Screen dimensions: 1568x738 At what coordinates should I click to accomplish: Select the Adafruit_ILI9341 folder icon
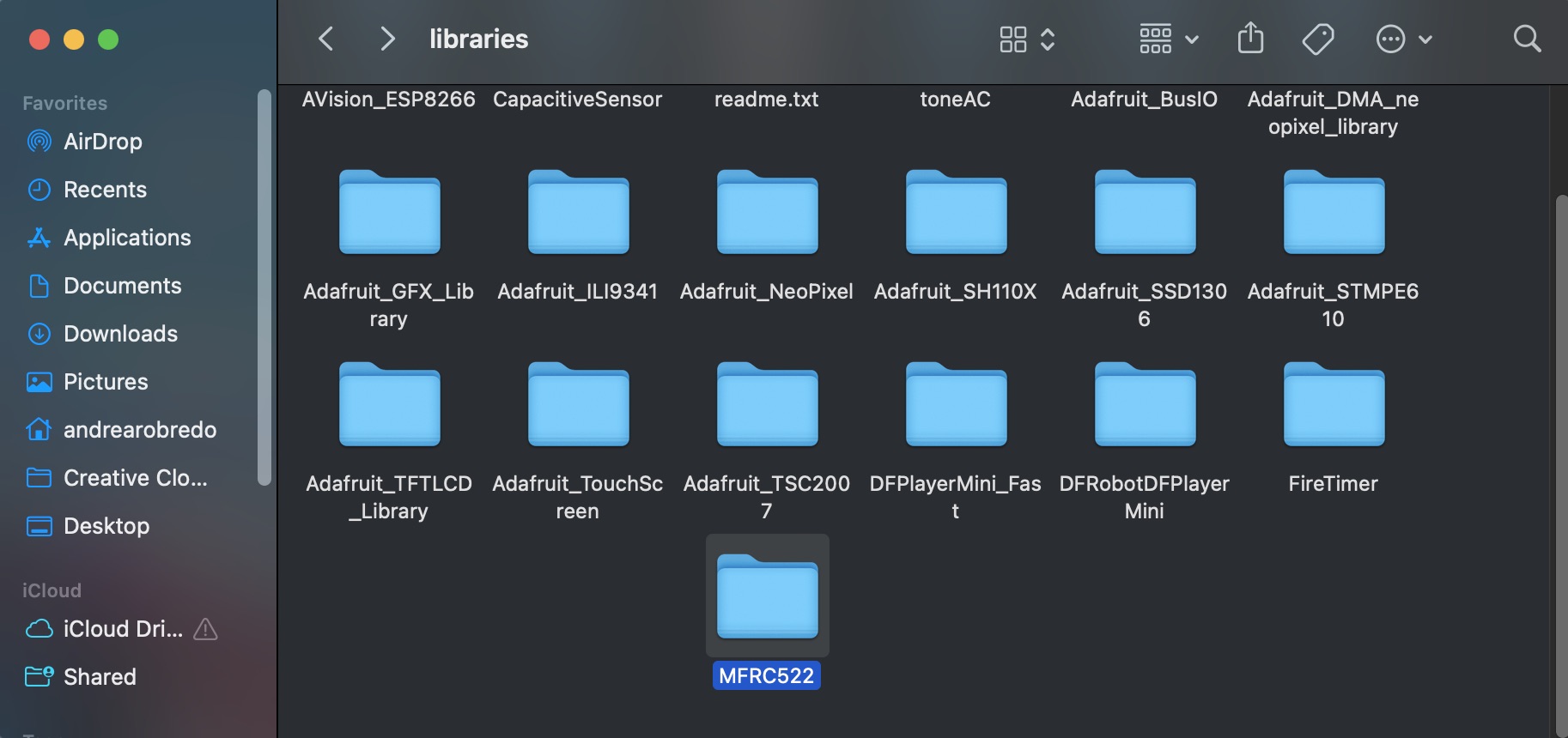point(578,212)
